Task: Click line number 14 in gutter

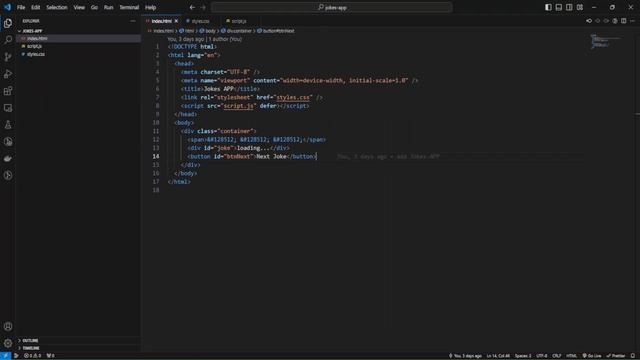Action: (156, 156)
